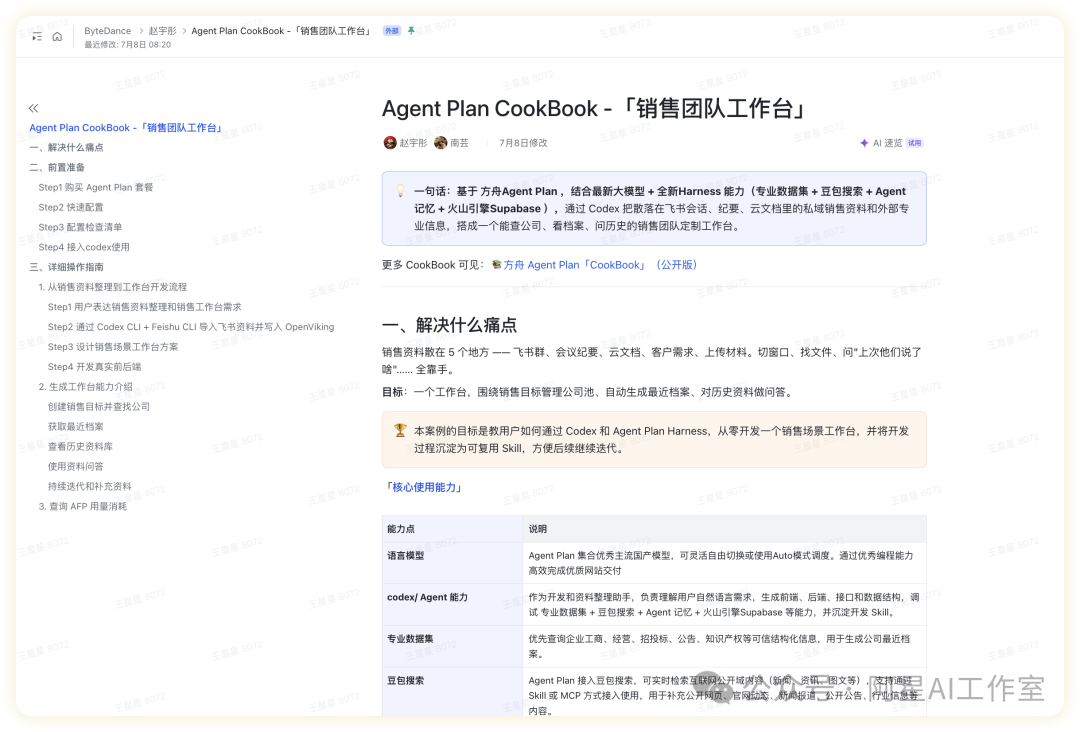Click table cell 语言模型
Viewport: 1080px width, 732px height.
pos(453,563)
